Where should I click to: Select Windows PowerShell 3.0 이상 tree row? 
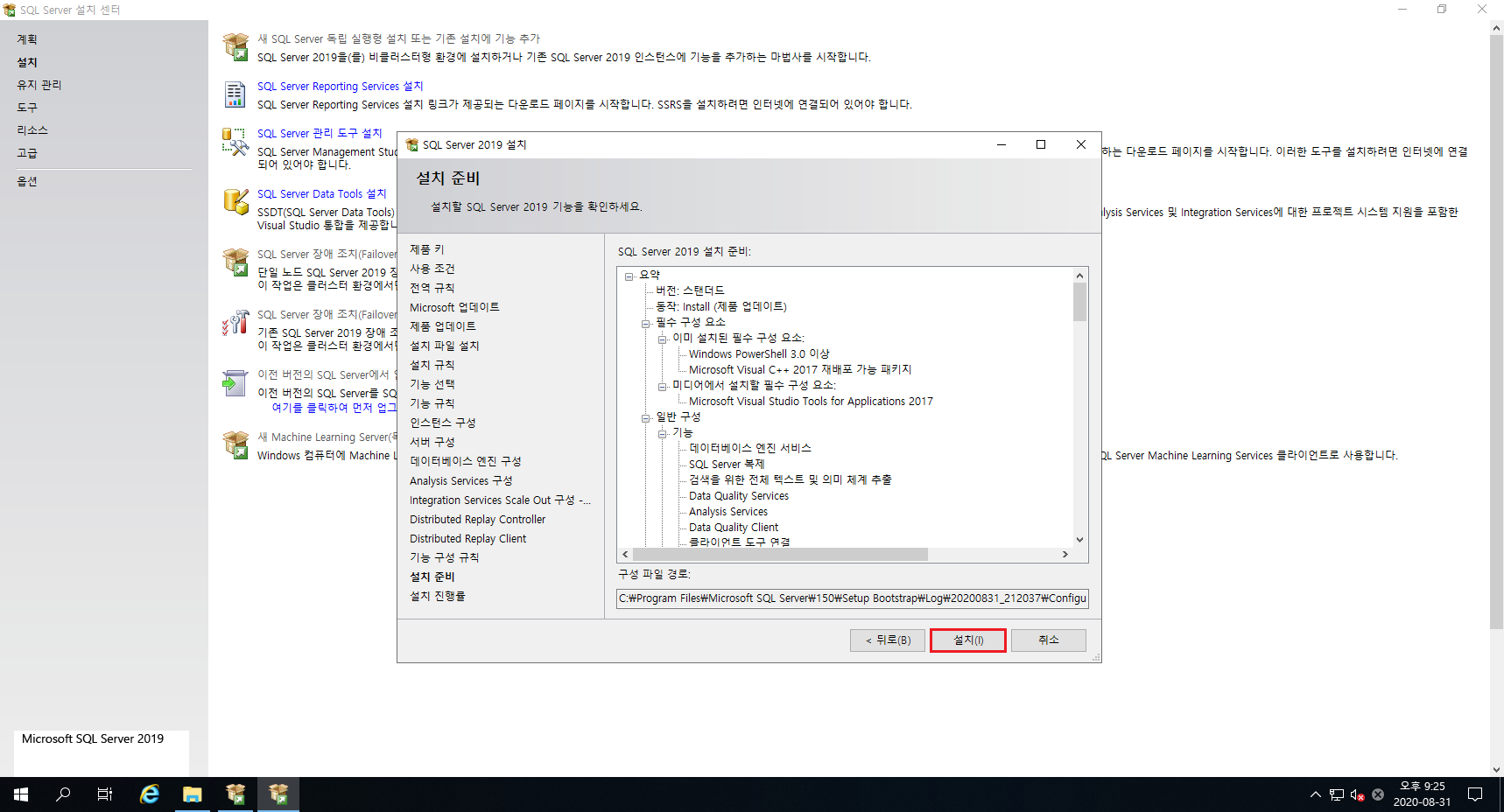pyautogui.click(x=759, y=353)
